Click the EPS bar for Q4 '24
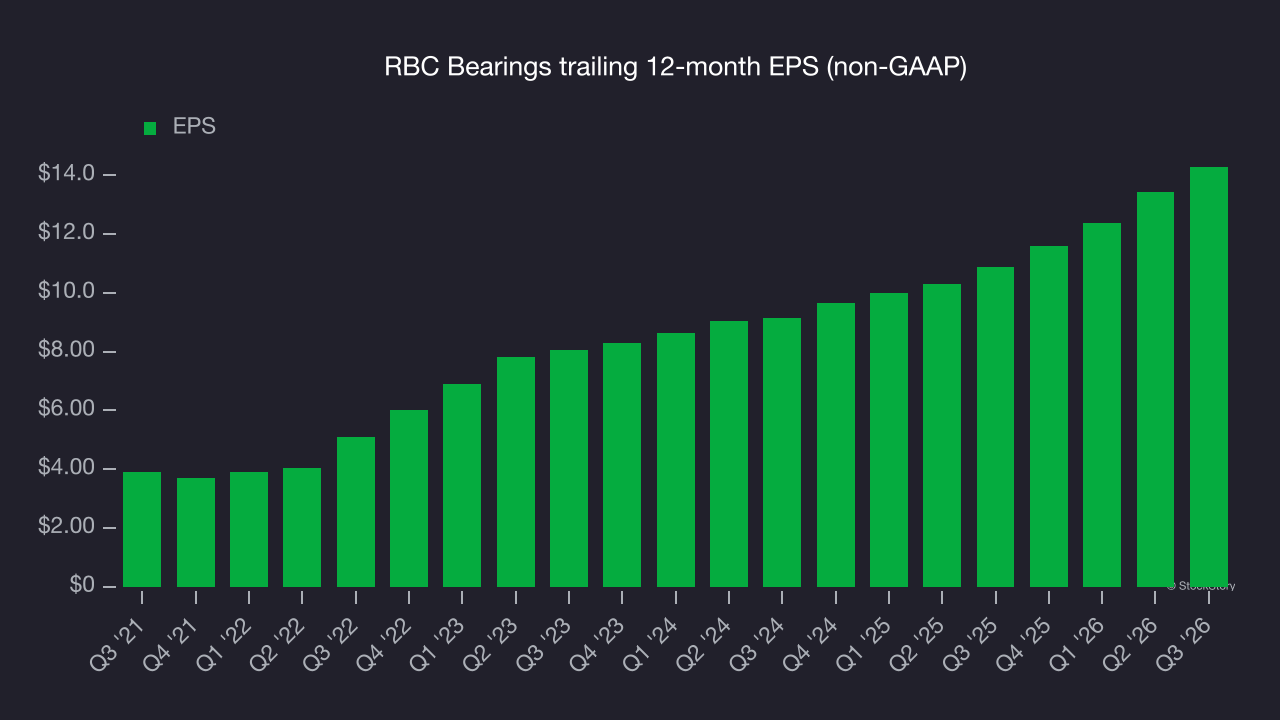This screenshot has width=1280, height=720. click(x=836, y=445)
